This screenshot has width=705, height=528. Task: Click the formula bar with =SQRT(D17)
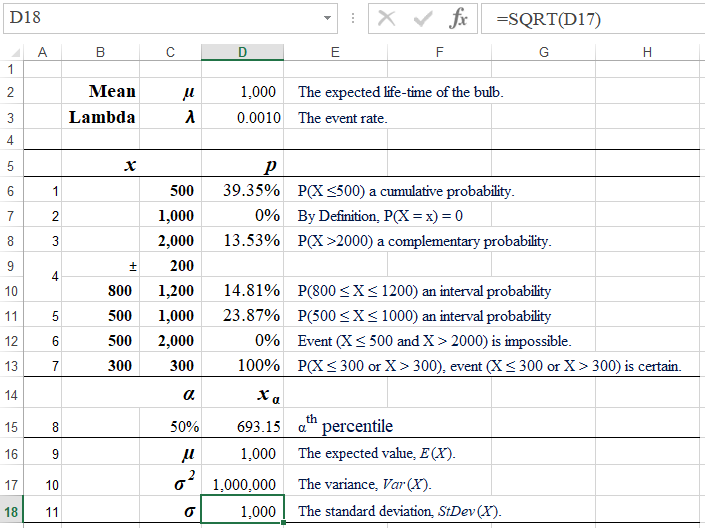point(593,19)
